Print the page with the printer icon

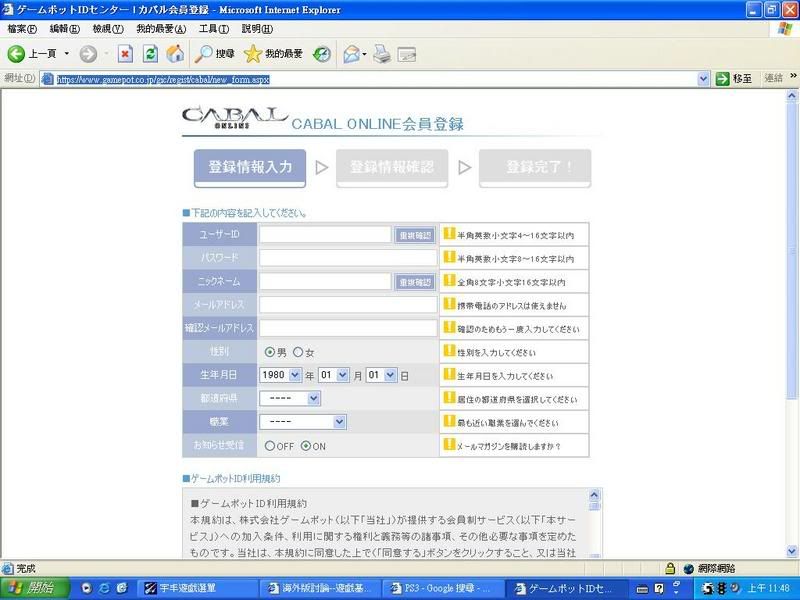[x=382, y=54]
